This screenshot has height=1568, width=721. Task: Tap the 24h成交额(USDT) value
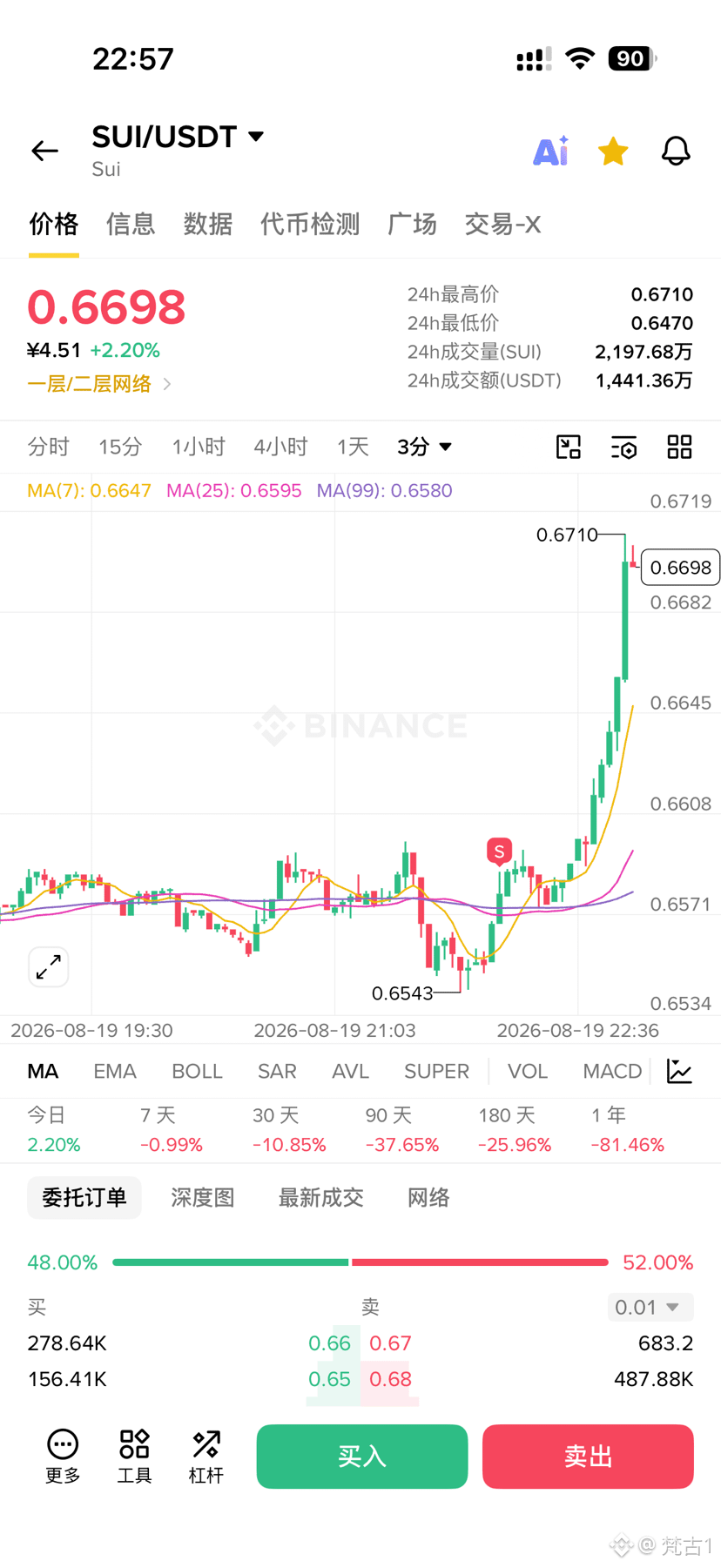644,380
